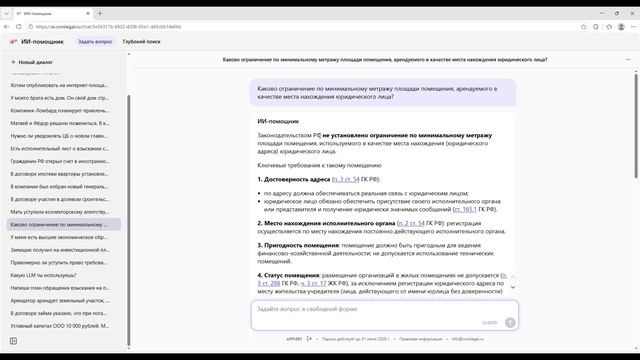Open dialog 'Напиши план обращения взыскания'
This screenshot has height=360, width=640.
click(x=59, y=288)
